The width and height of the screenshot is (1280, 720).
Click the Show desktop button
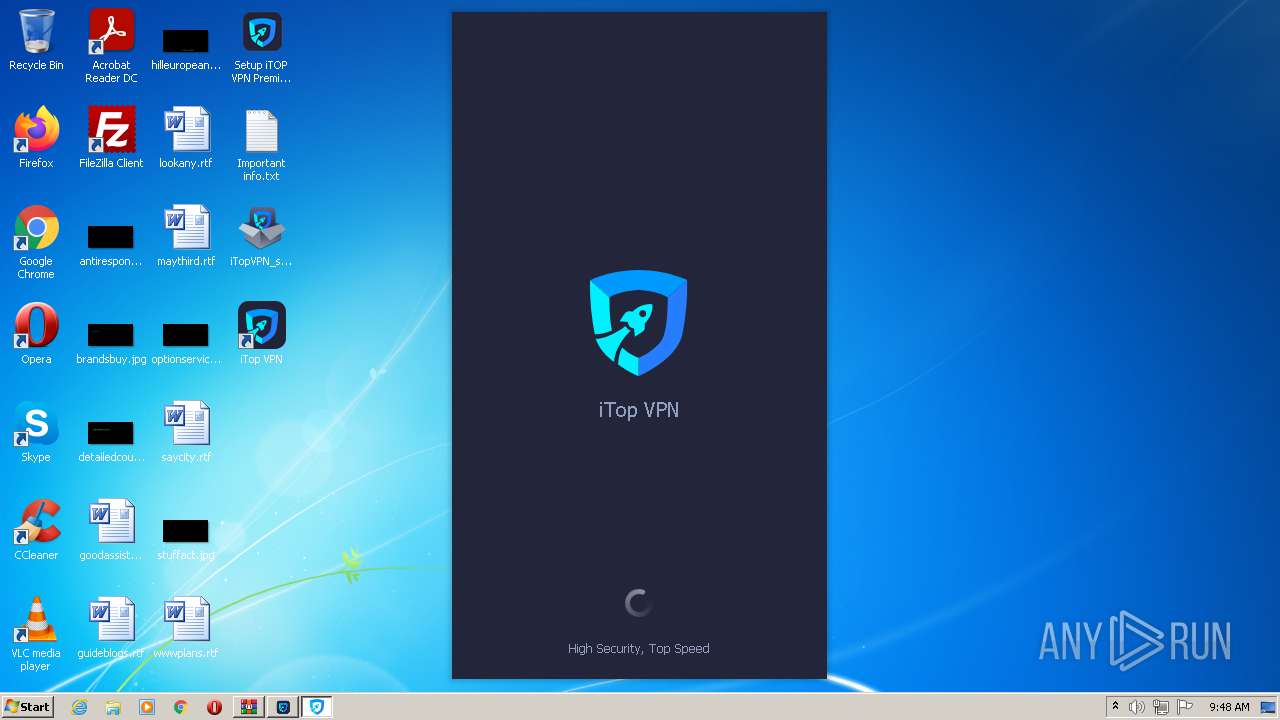click(1270, 707)
